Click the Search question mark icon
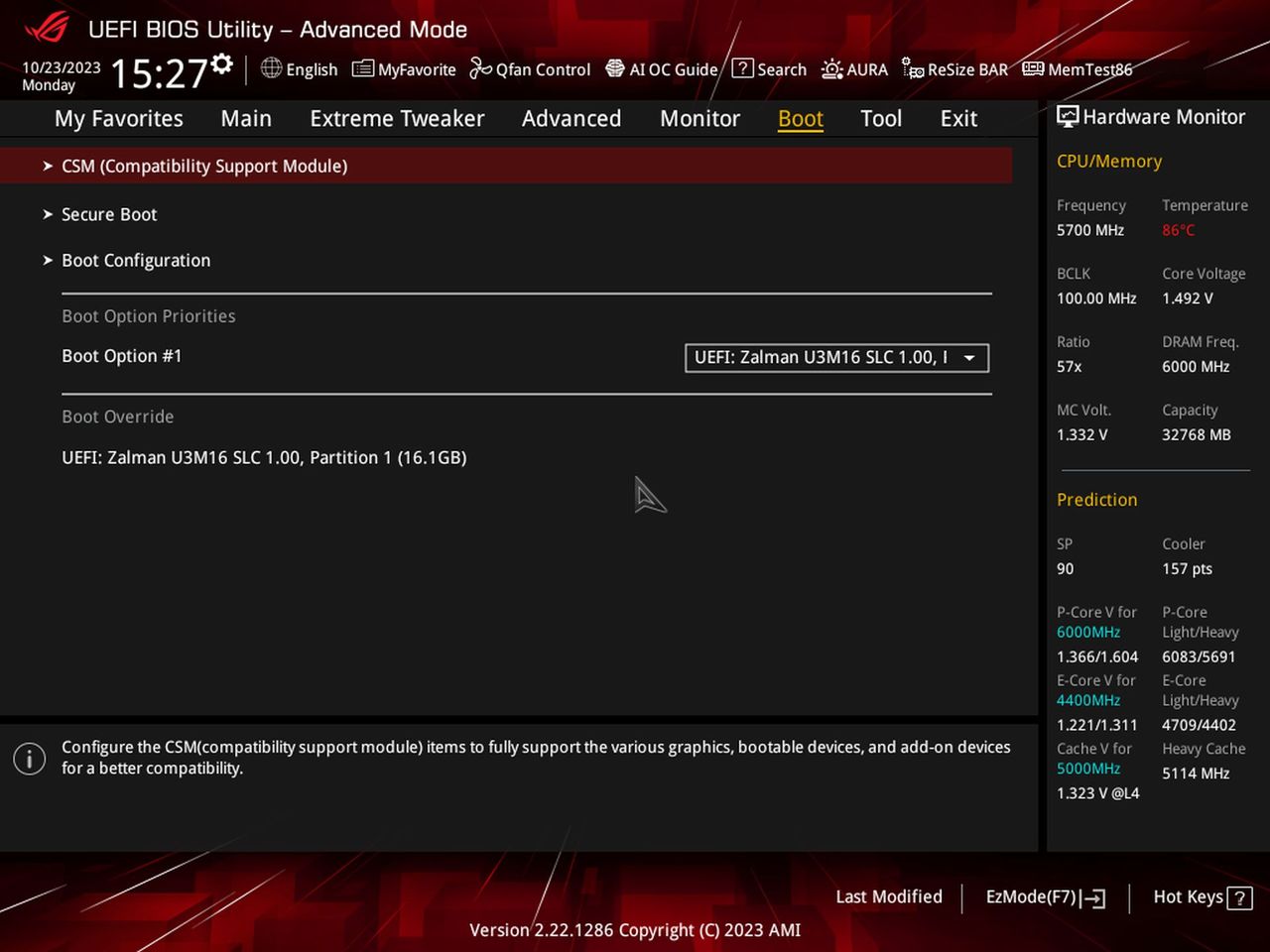The height and width of the screenshot is (952, 1270). pyautogui.click(x=742, y=68)
